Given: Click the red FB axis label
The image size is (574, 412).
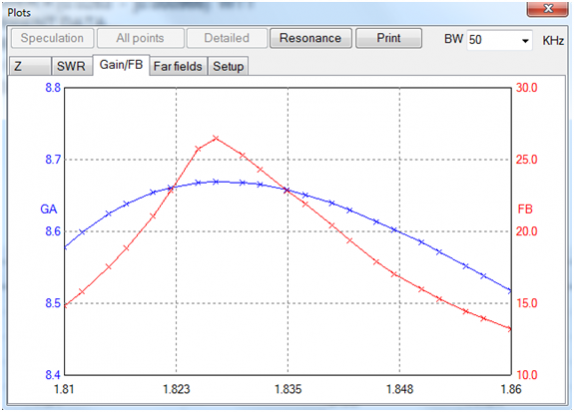Looking at the screenshot, I should pyautogui.click(x=525, y=209).
